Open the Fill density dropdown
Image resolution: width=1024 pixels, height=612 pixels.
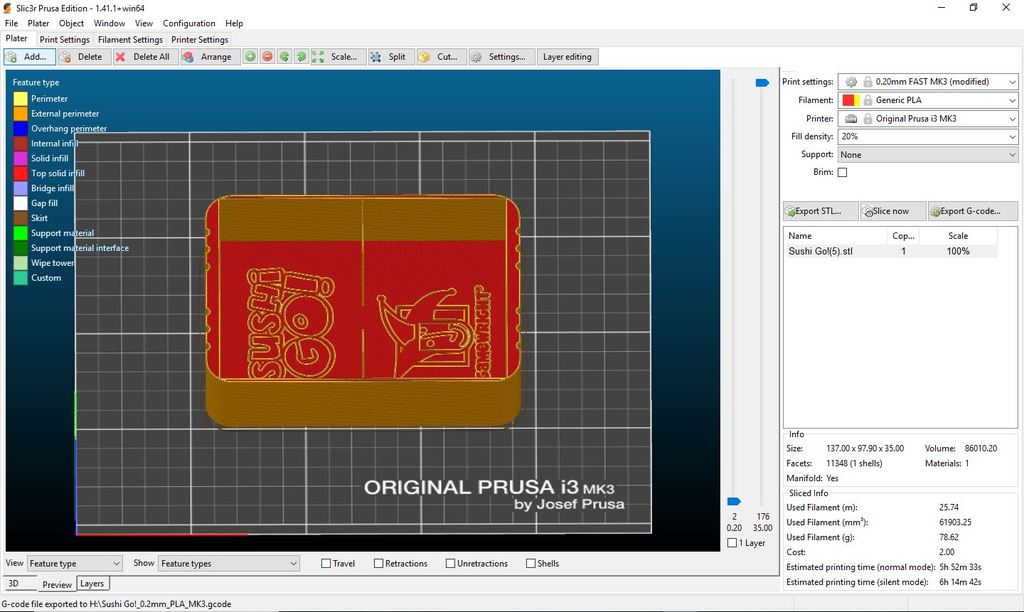(x=928, y=137)
